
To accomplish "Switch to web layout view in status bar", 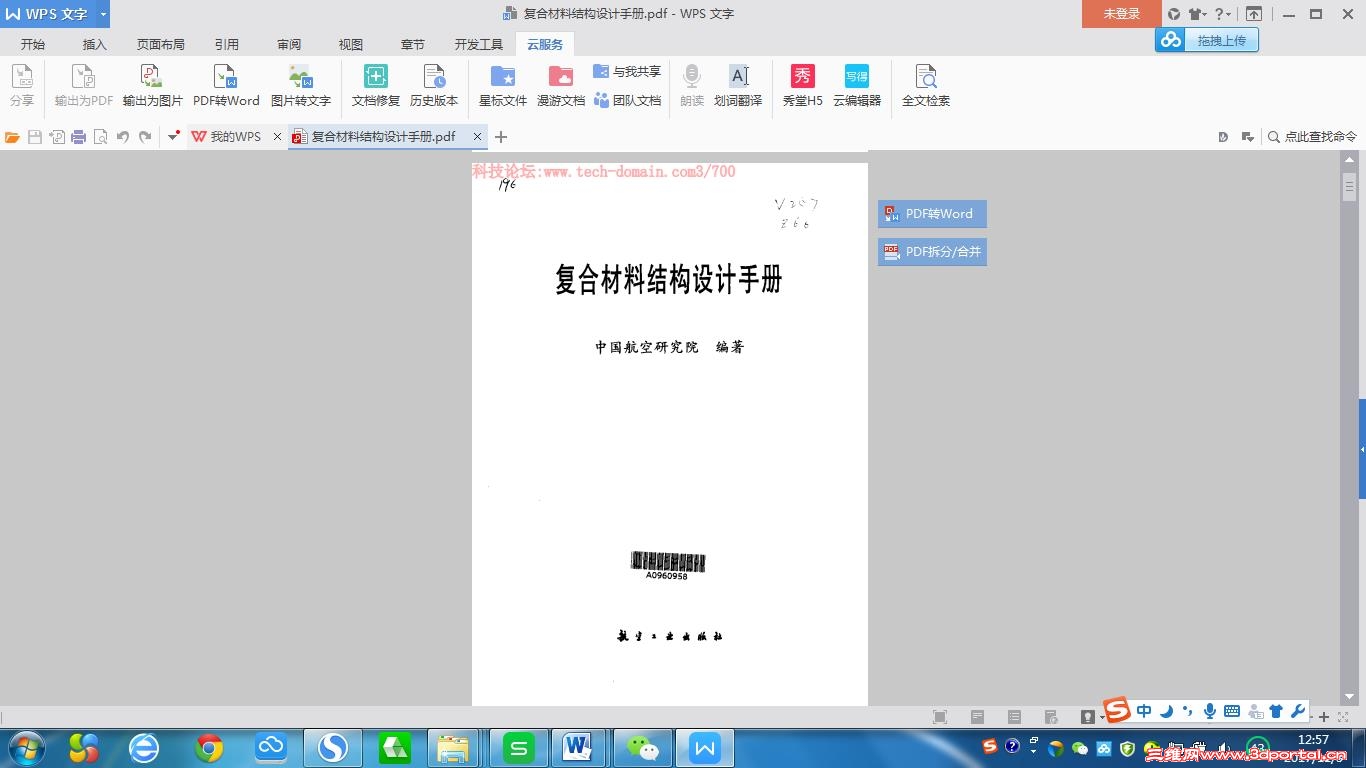I will click(x=1051, y=717).
